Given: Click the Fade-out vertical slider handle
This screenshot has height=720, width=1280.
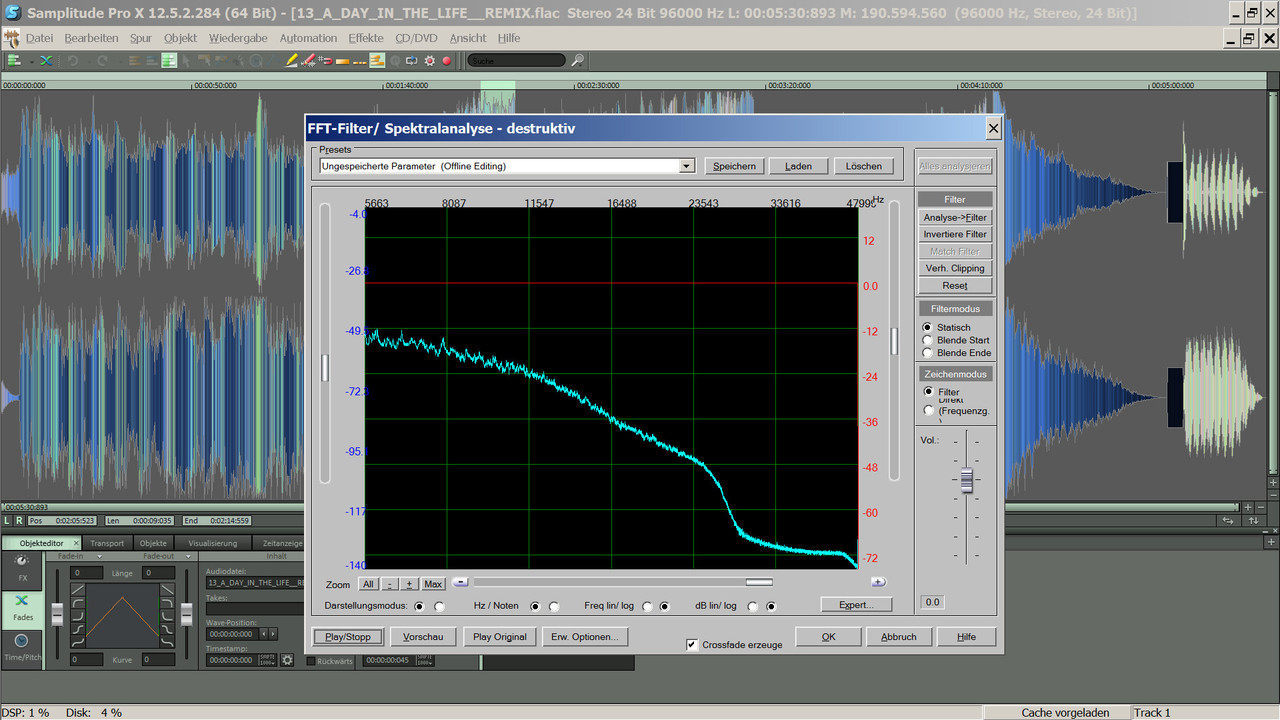Looking at the screenshot, I should pyautogui.click(x=186, y=613).
